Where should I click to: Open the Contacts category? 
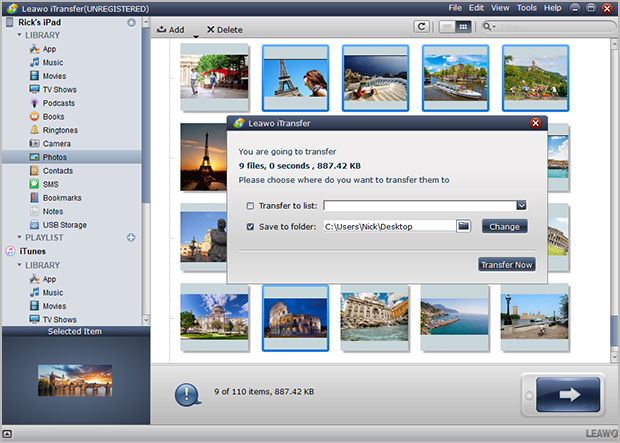click(51, 171)
